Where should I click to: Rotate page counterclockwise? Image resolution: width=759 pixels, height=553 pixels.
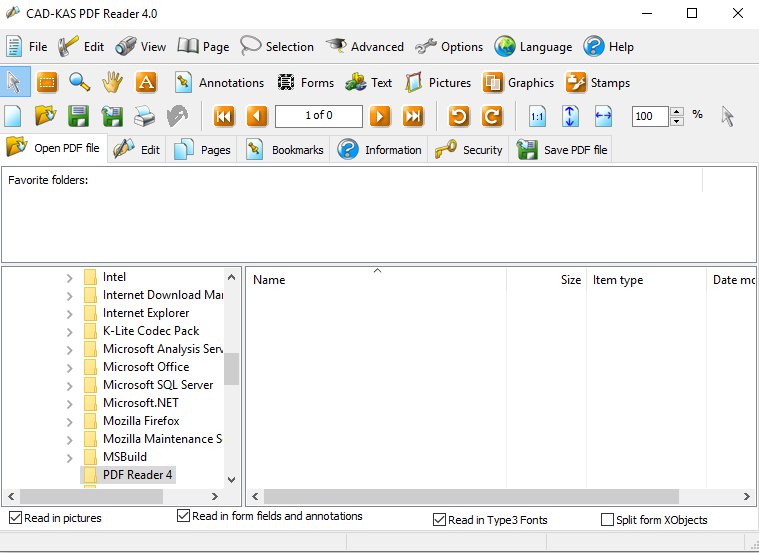tap(458, 116)
